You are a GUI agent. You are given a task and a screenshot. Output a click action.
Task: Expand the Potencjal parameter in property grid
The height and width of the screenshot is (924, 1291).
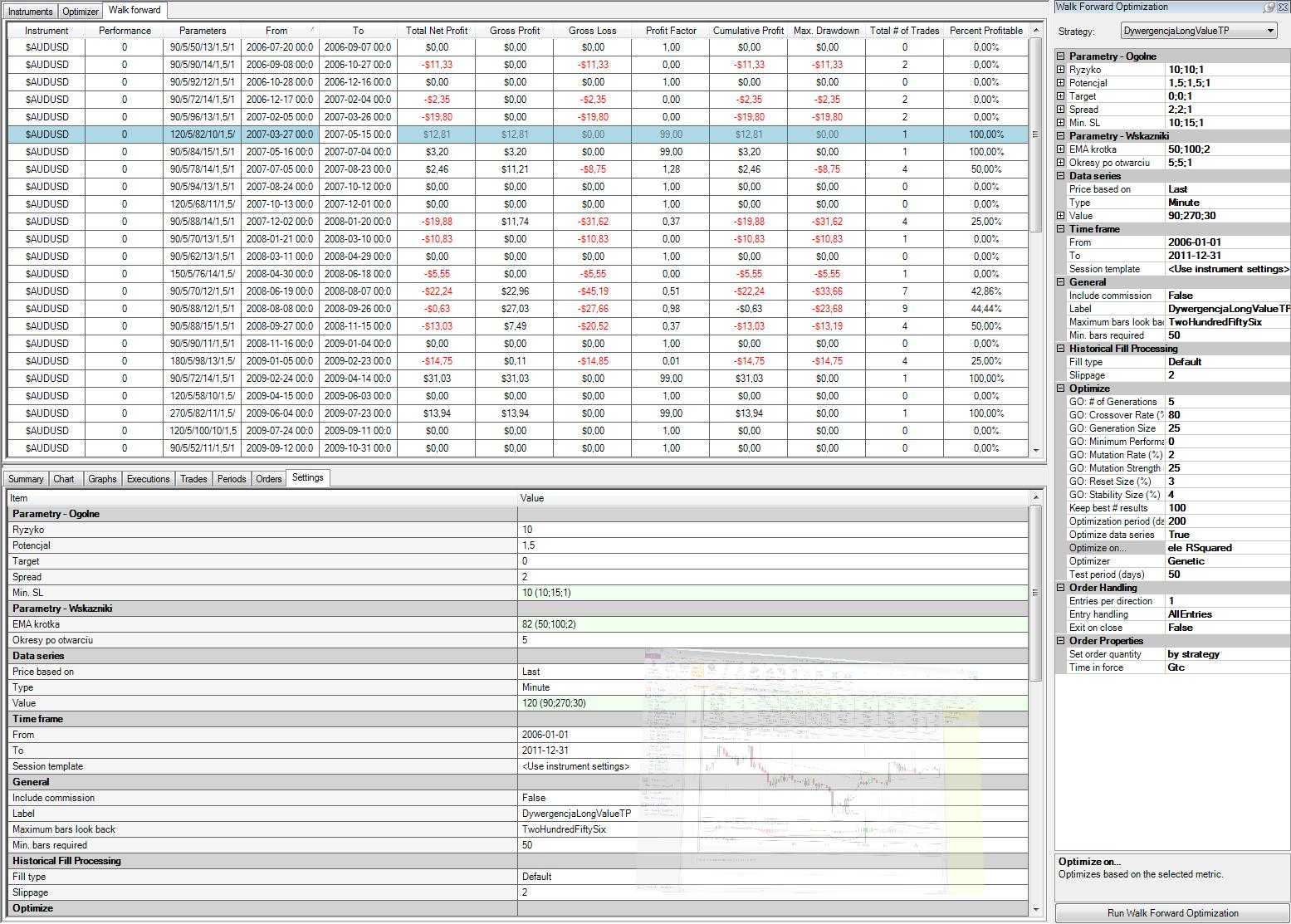click(x=1061, y=83)
